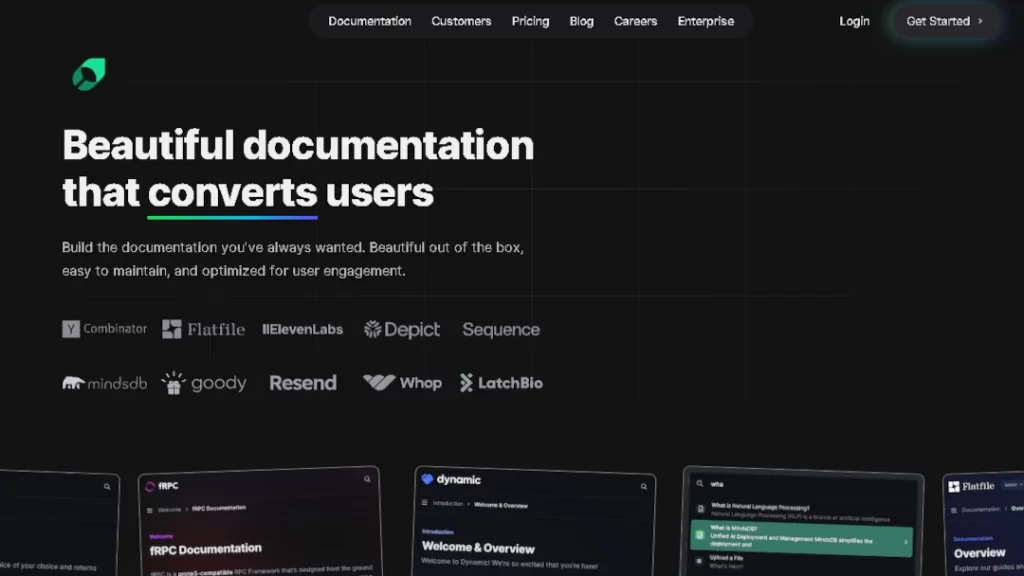Screen dimensions: 1024x576
Task: Click the green leaf Mintlify logo
Action: pyautogui.click(x=89, y=74)
